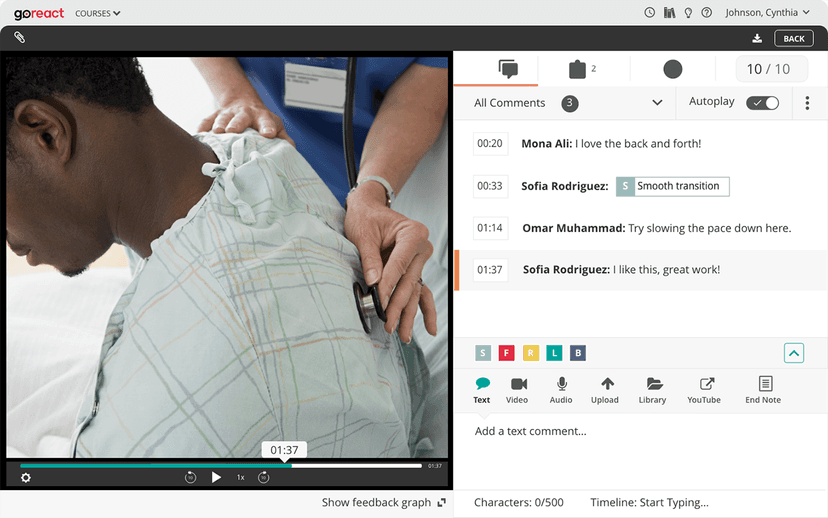Open the help question mark icon
The image size is (828, 518).
(707, 13)
